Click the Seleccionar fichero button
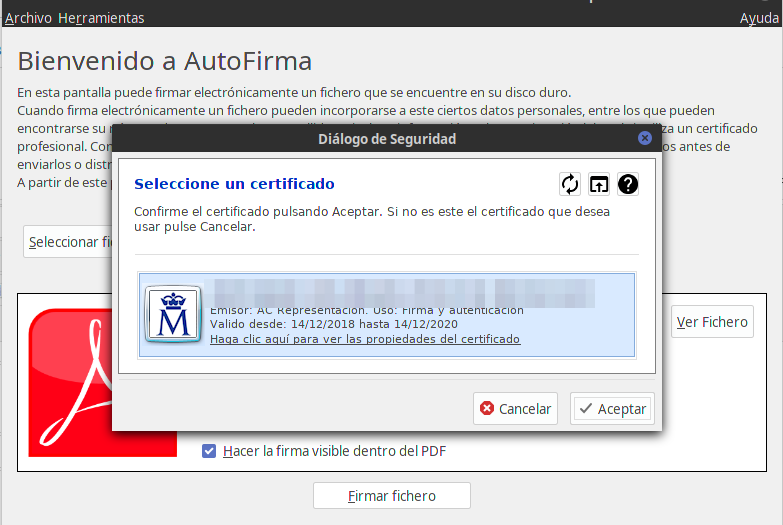This screenshot has height=525, width=783. point(68,242)
